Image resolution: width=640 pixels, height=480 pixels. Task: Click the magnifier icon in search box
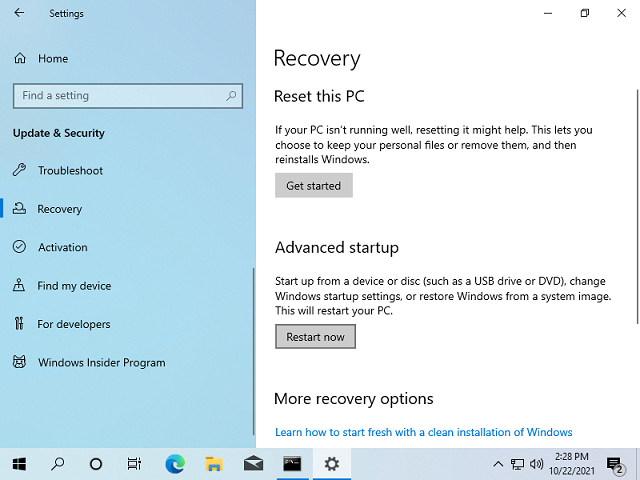point(231,96)
